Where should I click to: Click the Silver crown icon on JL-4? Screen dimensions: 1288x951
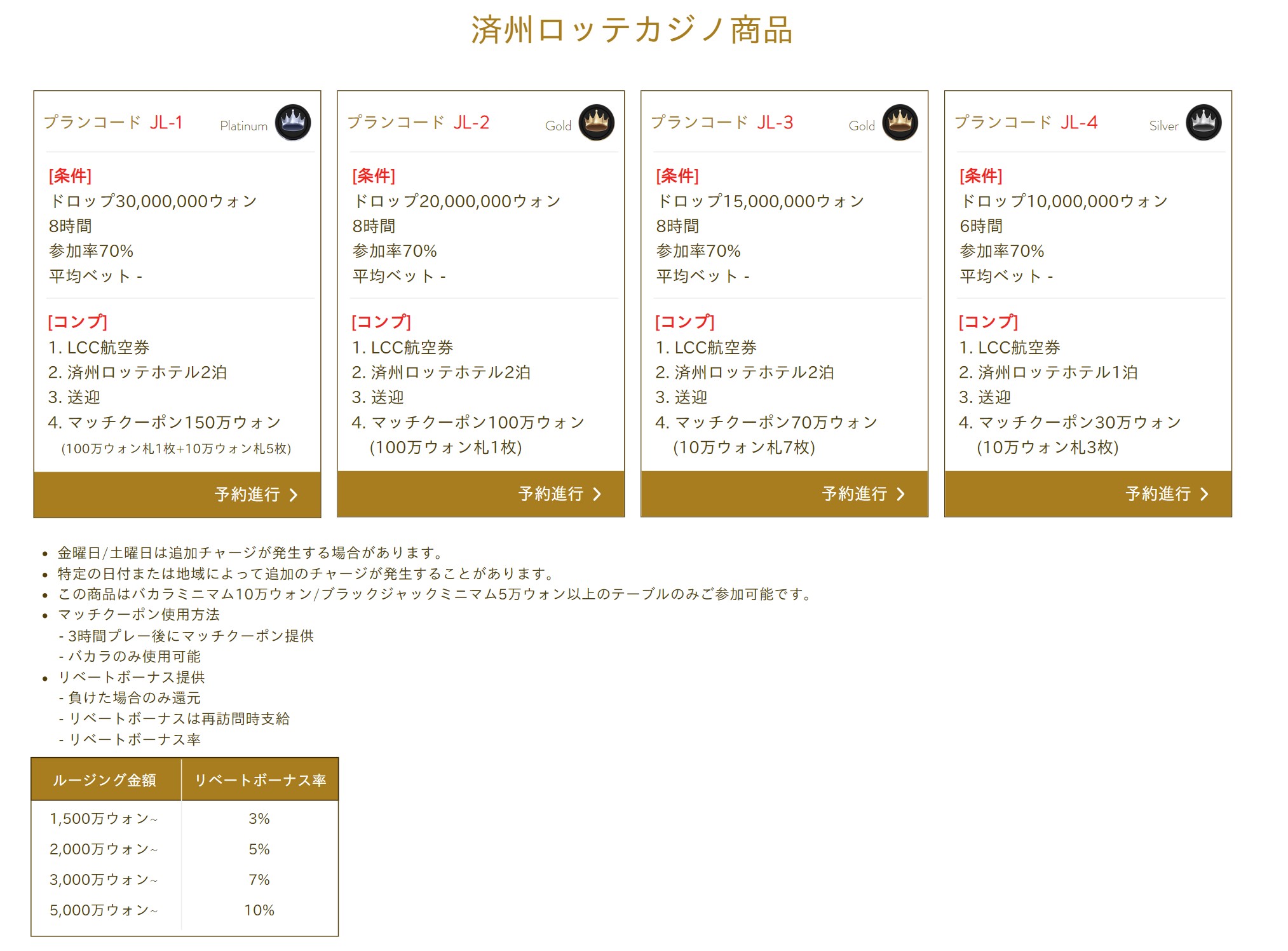tap(1203, 122)
